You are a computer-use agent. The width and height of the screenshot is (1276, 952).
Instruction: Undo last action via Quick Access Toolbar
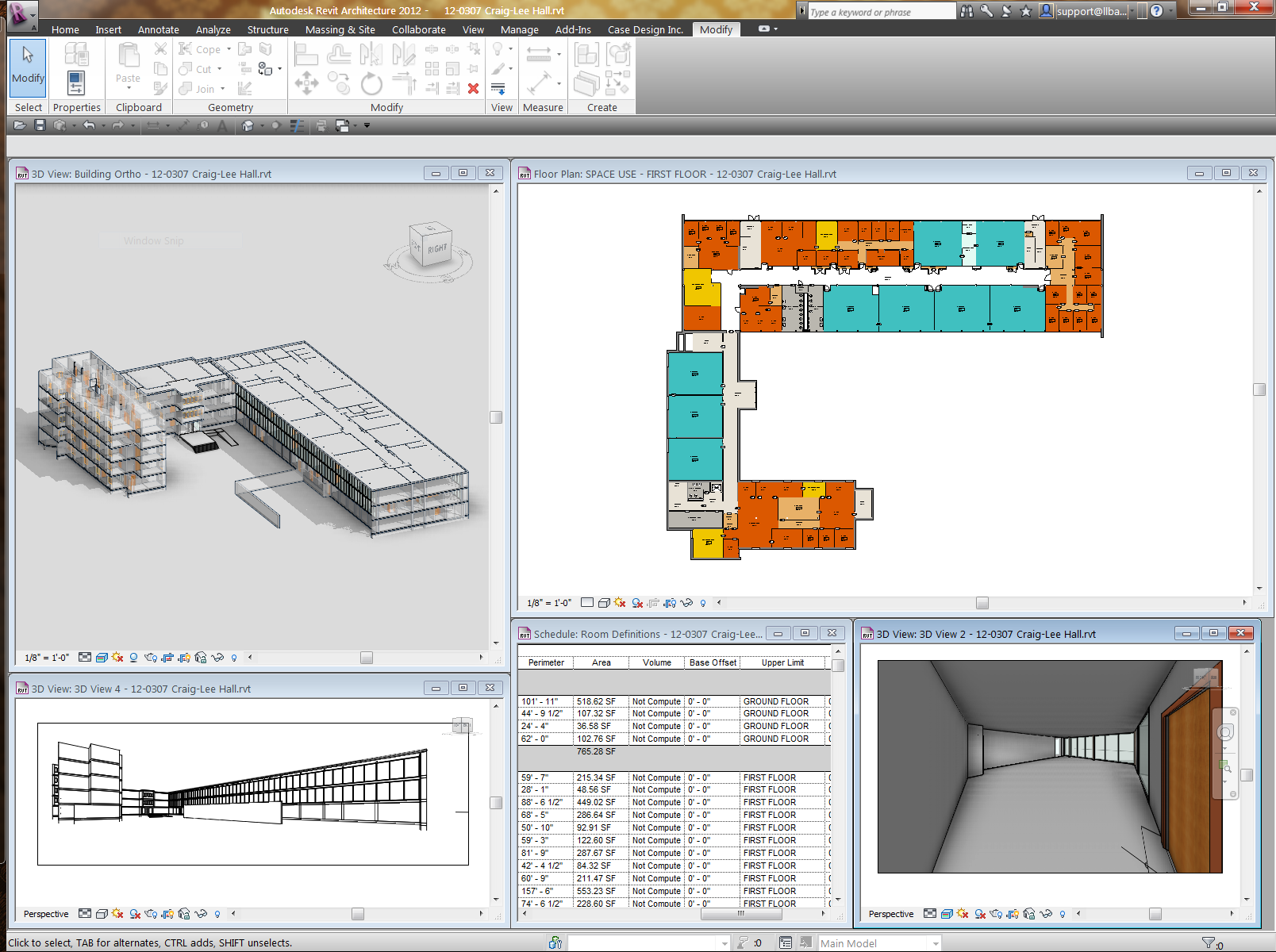click(x=89, y=125)
